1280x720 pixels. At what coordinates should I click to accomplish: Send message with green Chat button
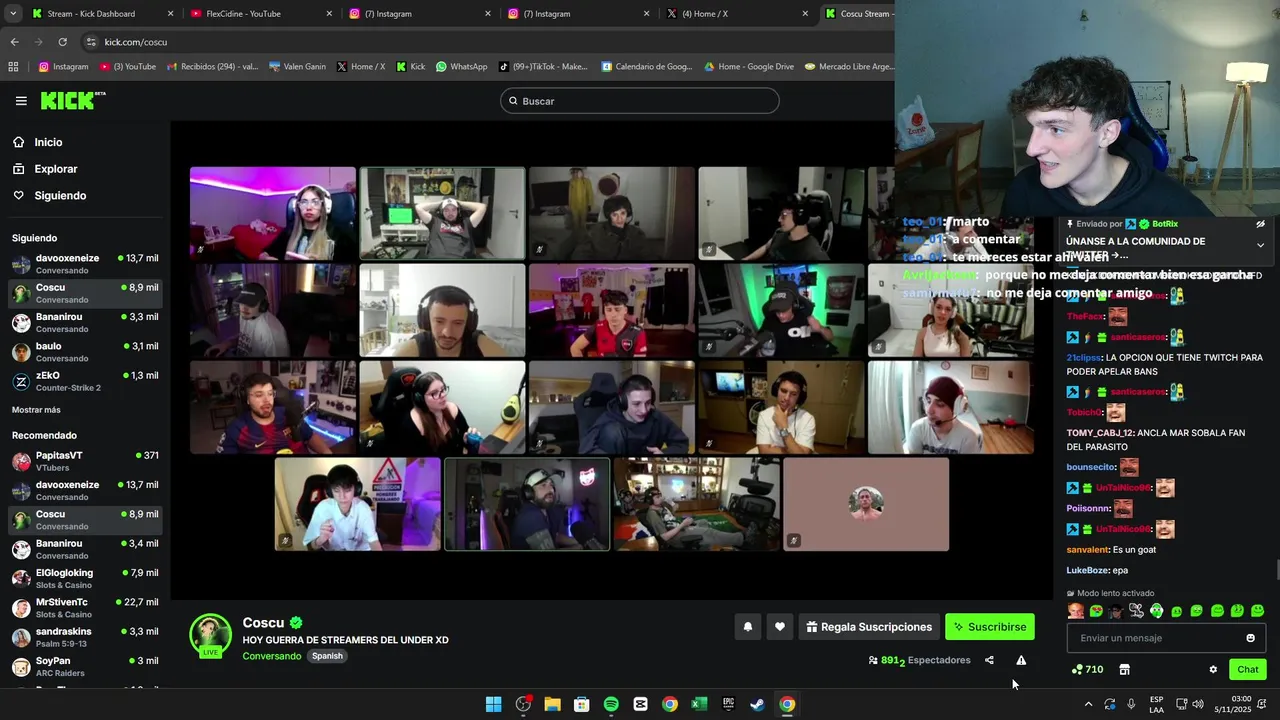[x=1248, y=669]
